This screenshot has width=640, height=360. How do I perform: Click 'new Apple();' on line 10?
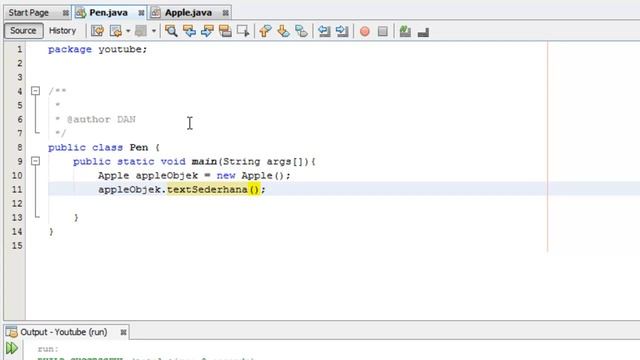[x=253, y=176]
